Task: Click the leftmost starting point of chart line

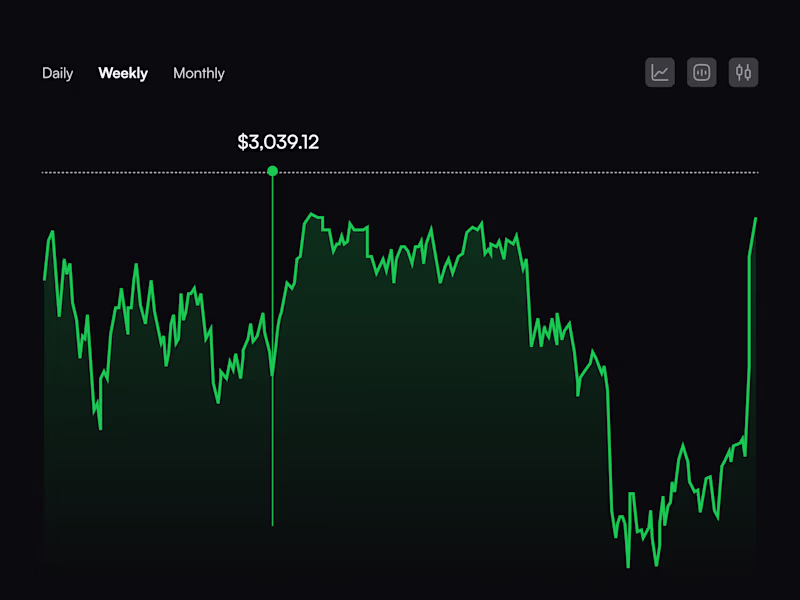Action: tap(44, 280)
